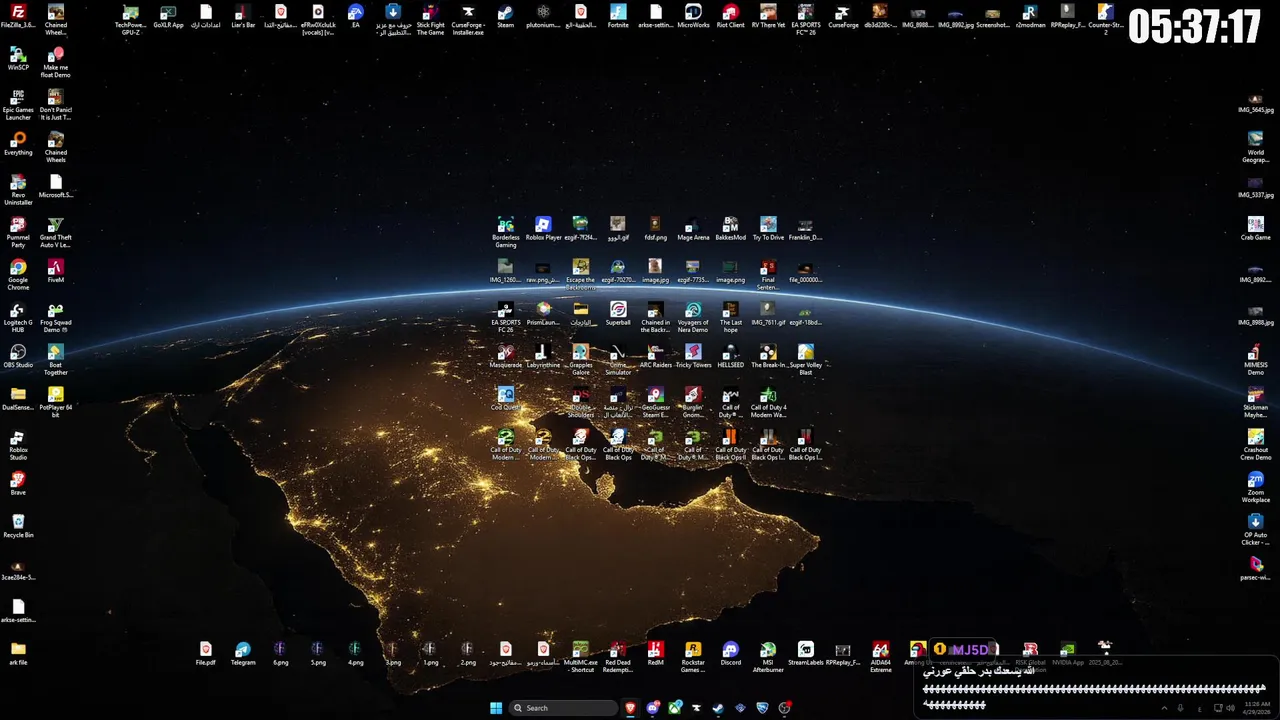
Task: Open the Labyrinthine shortcut
Action: 543,356
